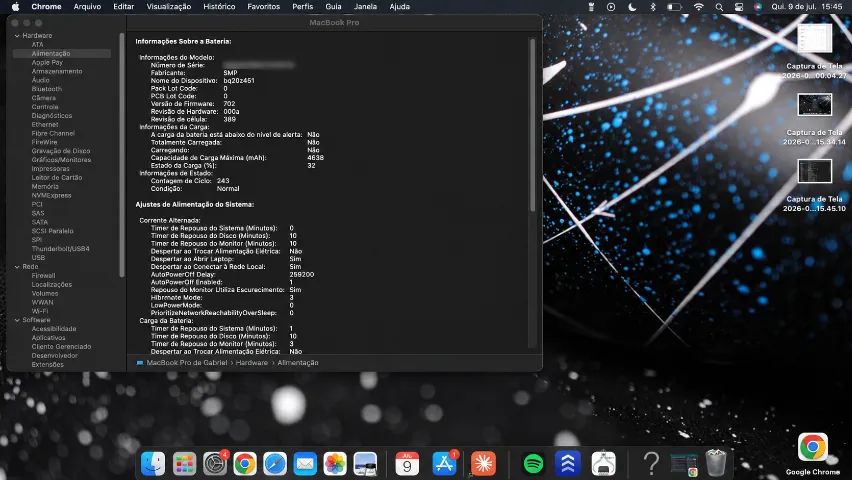Screen dimensions: 852x480
Task: Select Alimentação in the sidebar
Action: (x=61, y=53)
